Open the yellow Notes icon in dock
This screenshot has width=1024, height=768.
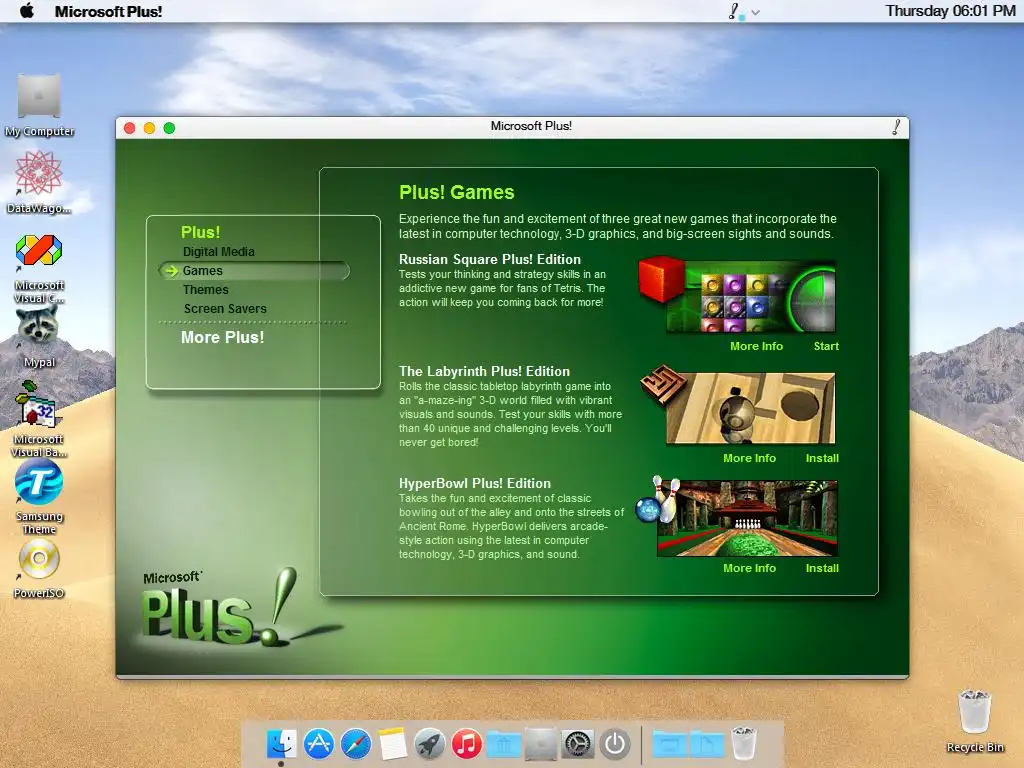coord(392,744)
